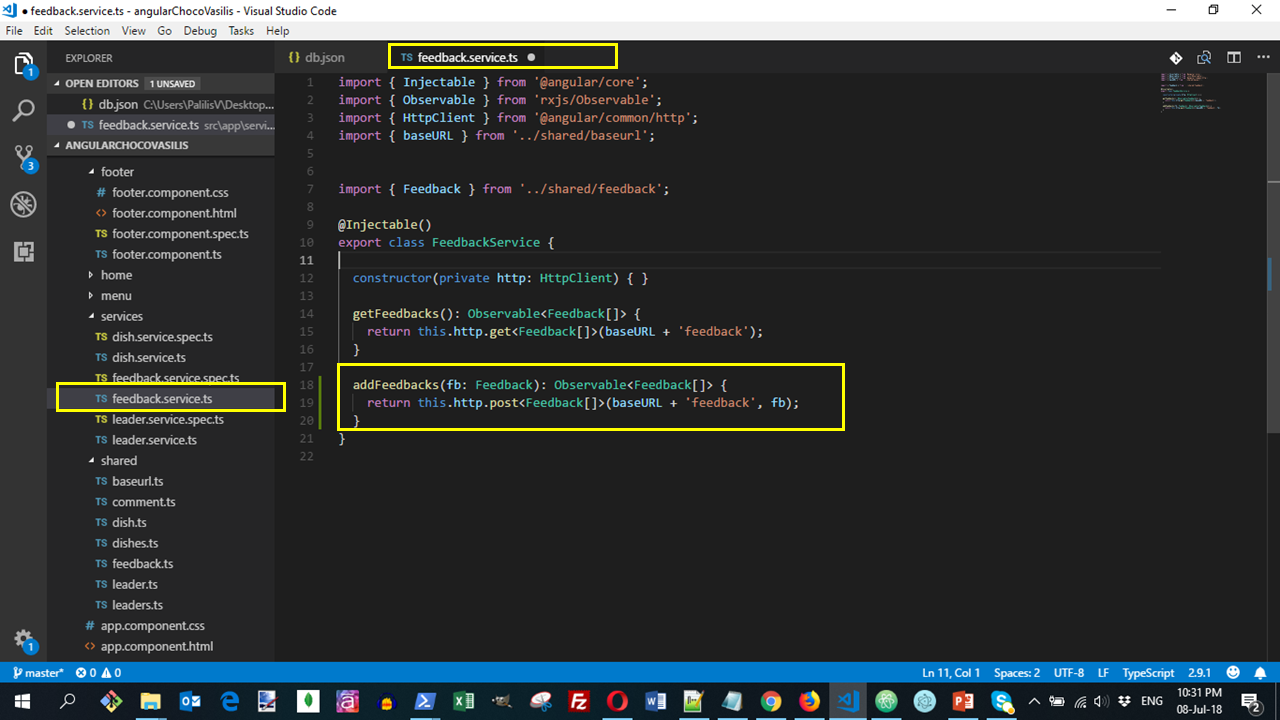
Task: Open the Extensions view in activity bar
Action: [x=23, y=252]
